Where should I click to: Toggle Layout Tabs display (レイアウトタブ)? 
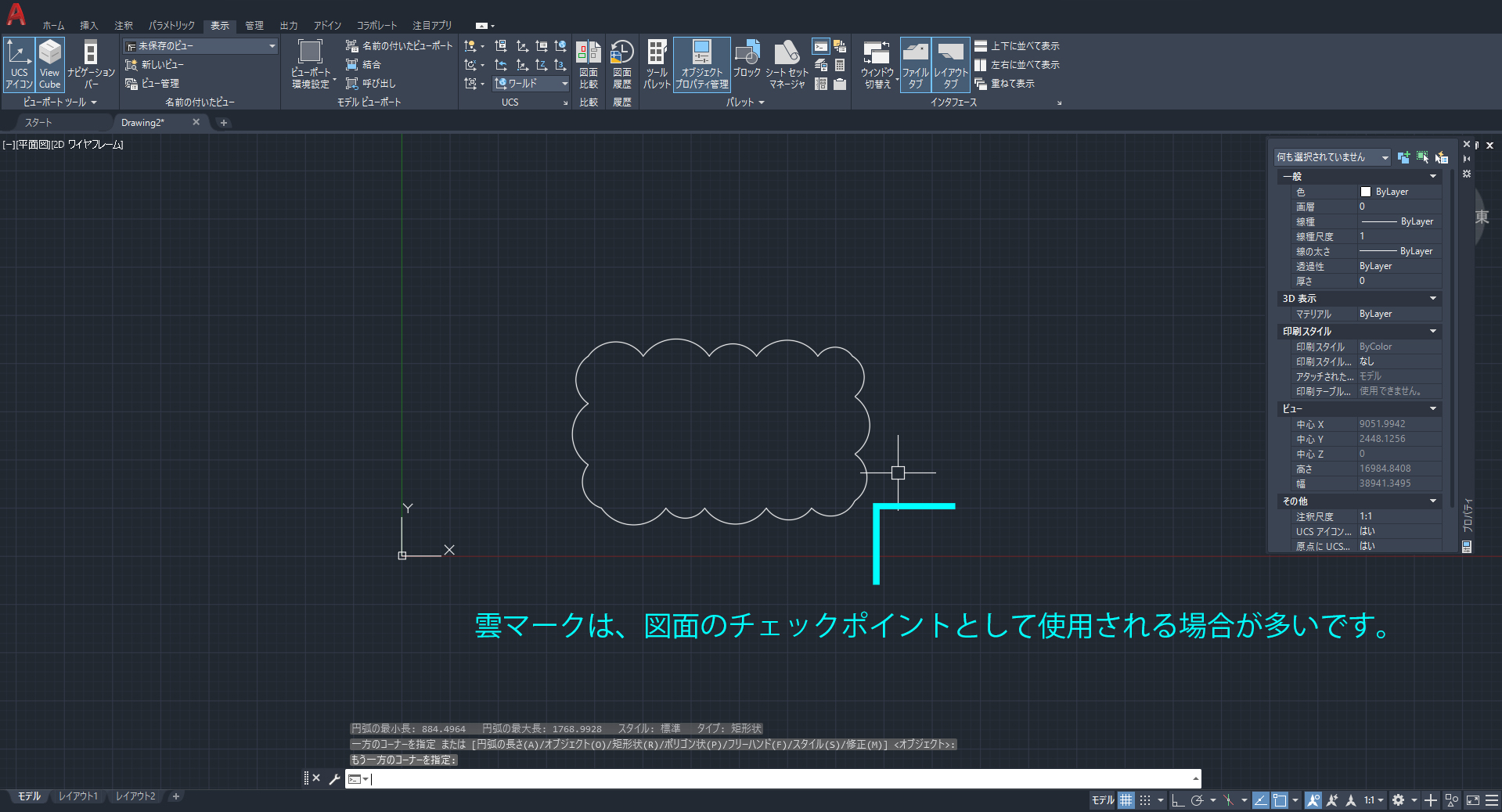[x=950, y=64]
